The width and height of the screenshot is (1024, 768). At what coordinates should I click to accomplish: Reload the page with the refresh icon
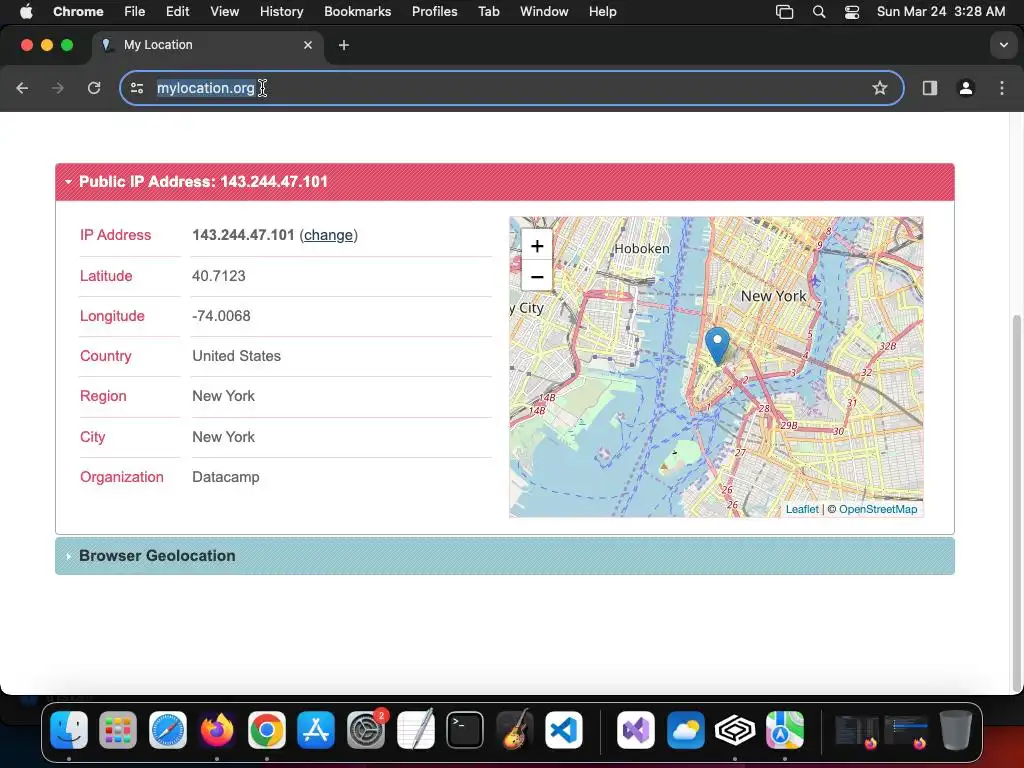(94, 88)
